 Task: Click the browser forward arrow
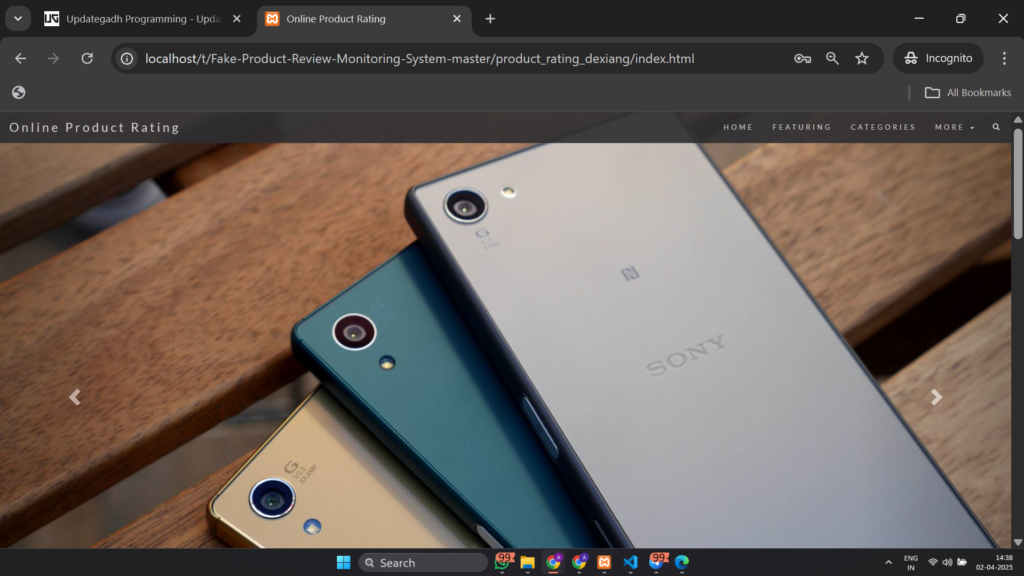[x=53, y=59]
